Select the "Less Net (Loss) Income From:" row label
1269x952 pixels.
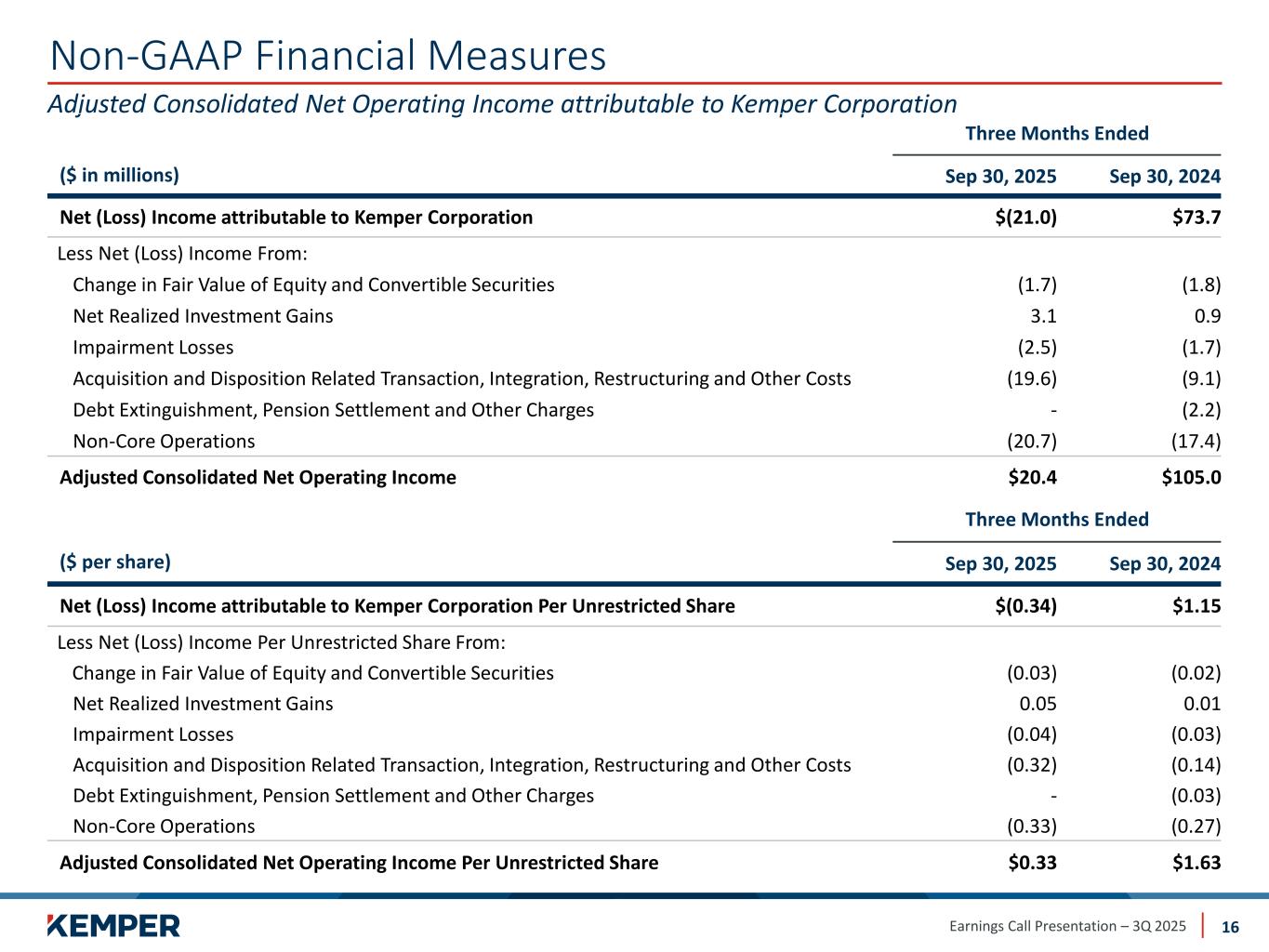[182, 254]
